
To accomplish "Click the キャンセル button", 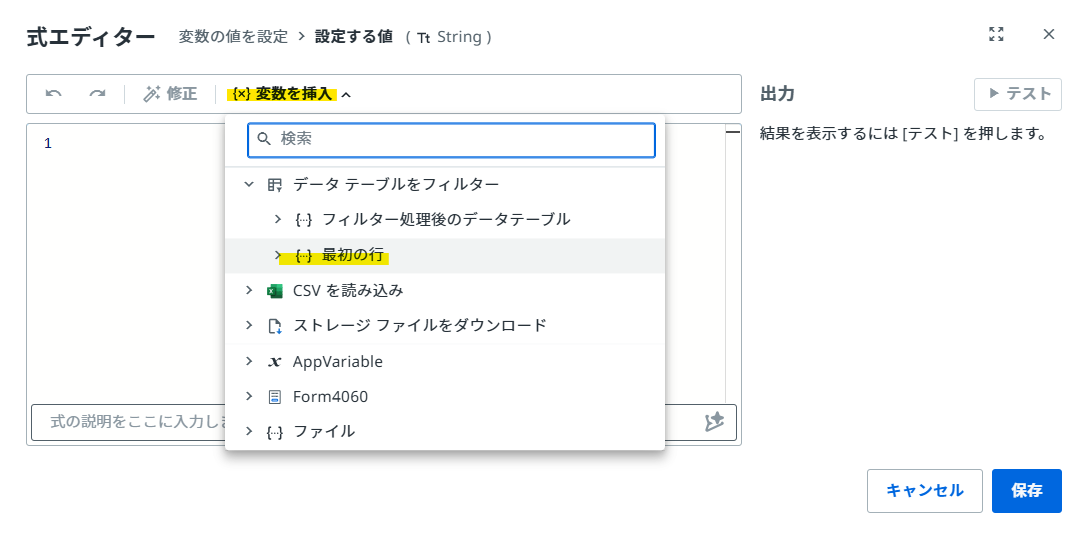I will click(x=924, y=491).
